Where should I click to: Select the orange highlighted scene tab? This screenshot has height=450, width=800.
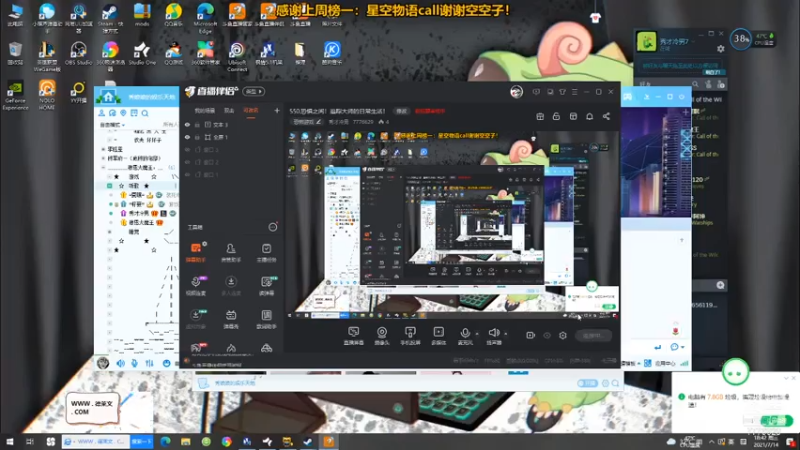point(251,111)
